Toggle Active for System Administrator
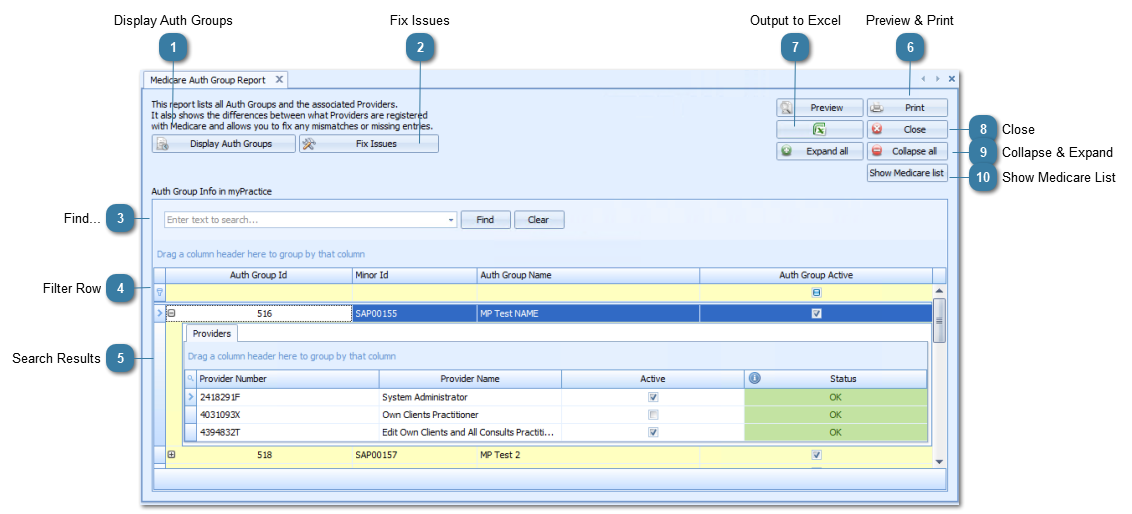 click(653, 397)
